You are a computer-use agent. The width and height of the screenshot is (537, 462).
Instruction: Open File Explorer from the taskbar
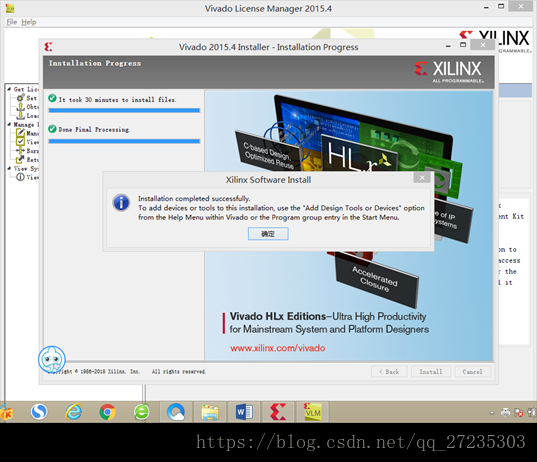coord(210,412)
